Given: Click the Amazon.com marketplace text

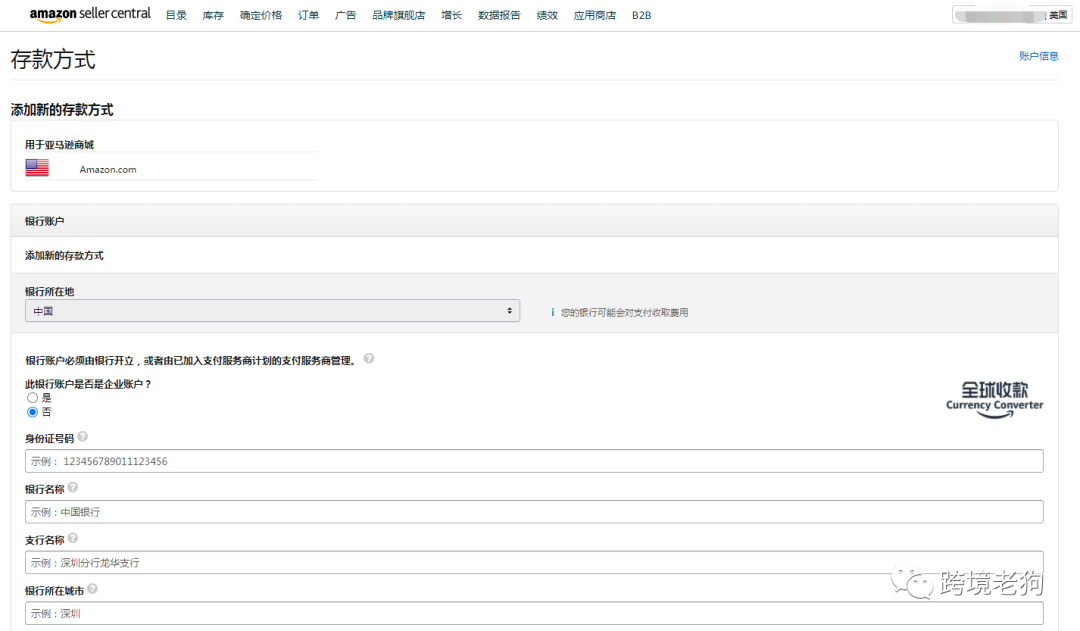Looking at the screenshot, I should coord(108,169).
